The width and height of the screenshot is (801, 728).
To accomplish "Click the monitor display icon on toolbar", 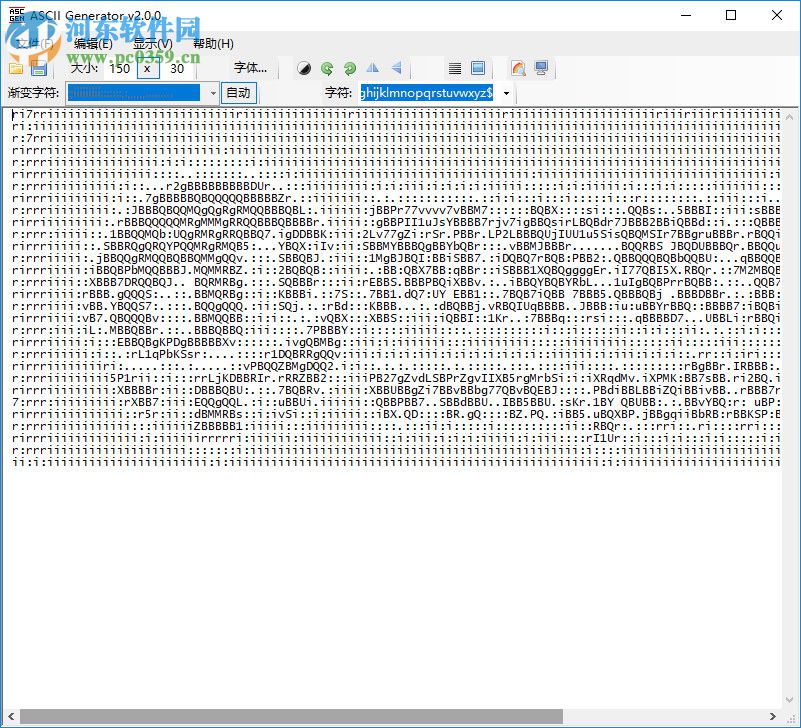I will click(x=541, y=68).
